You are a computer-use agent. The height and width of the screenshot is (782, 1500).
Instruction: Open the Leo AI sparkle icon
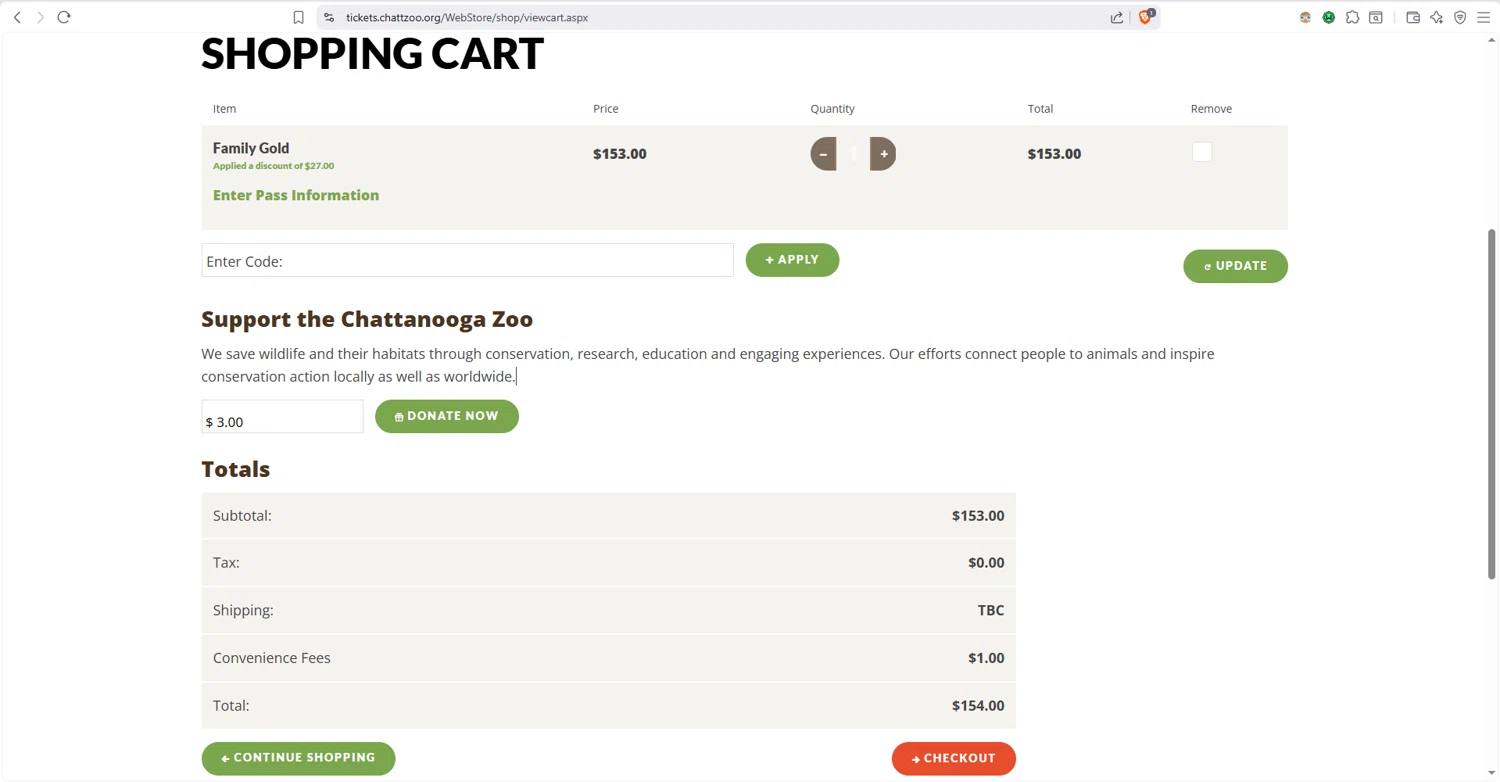coord(1437,17)
